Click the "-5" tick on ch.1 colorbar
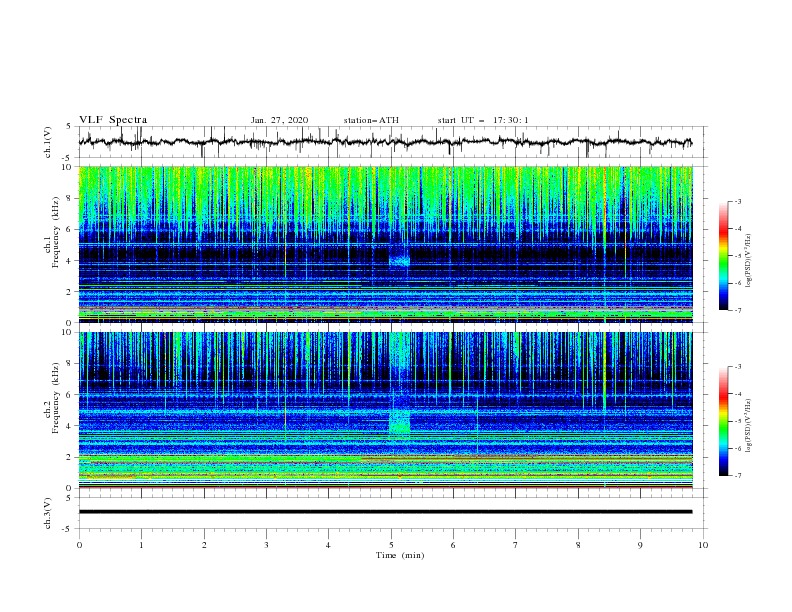This screenshot has height=612, width=792. click(x=738, y=256)
